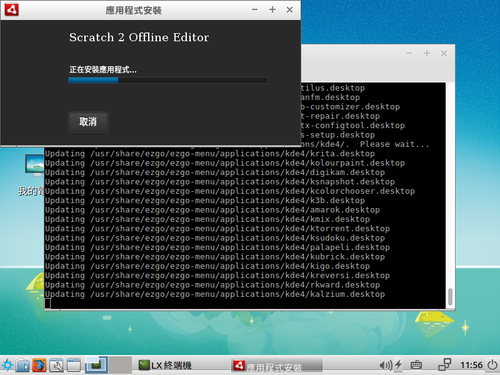Screen dimensions: 500x375
Task: Click terminal line ending kalzium.desktop
Action: click(215, 294)
